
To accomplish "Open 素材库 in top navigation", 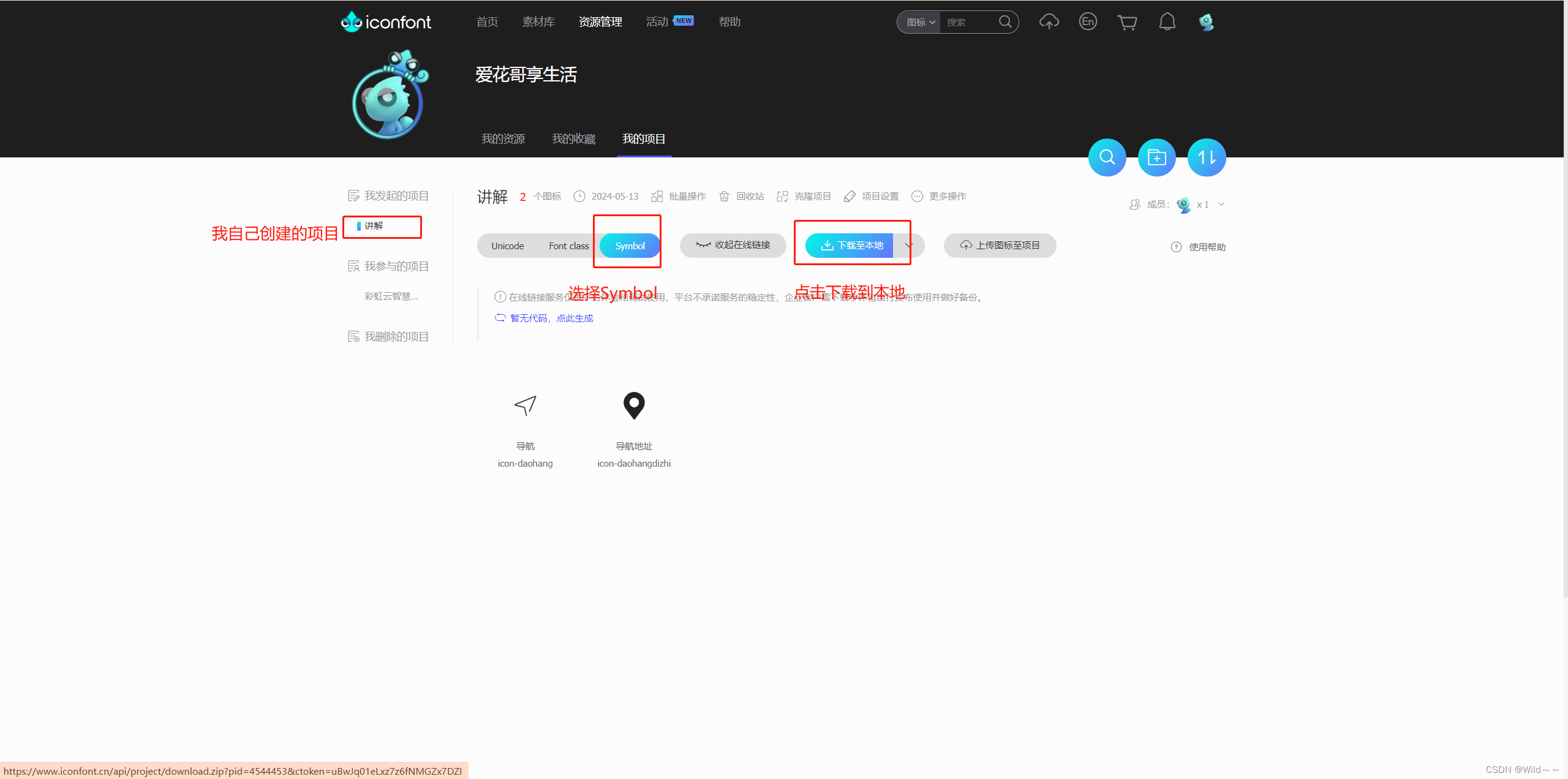I will coord(538,22).
